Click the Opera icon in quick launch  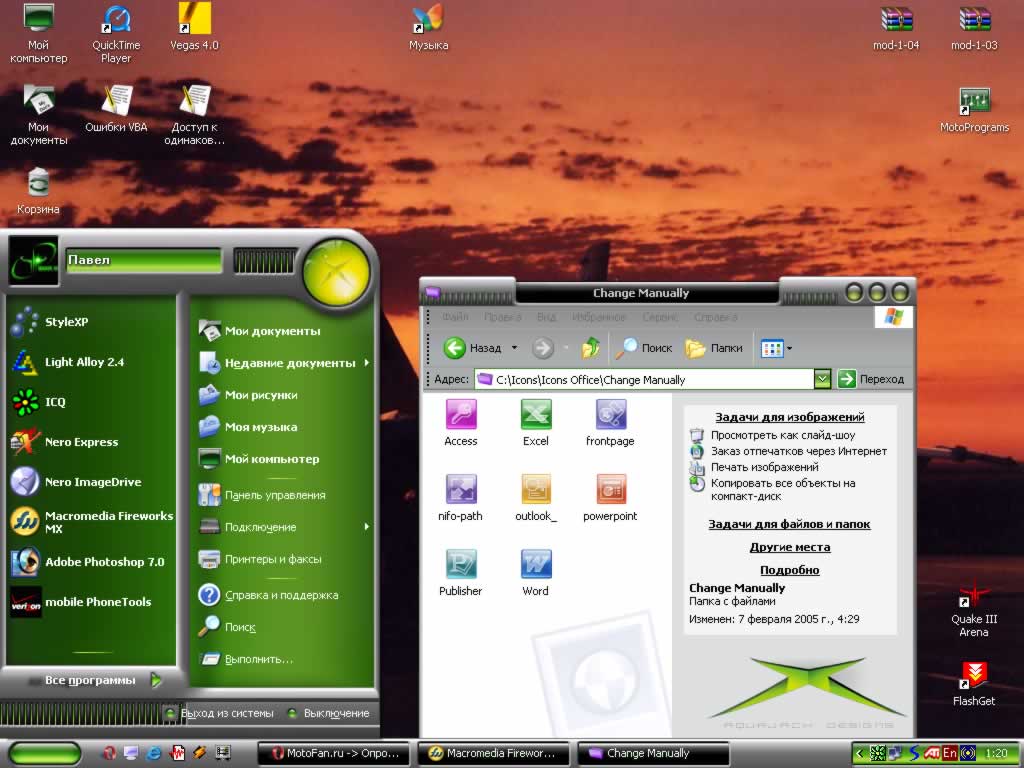click(109, 753)
